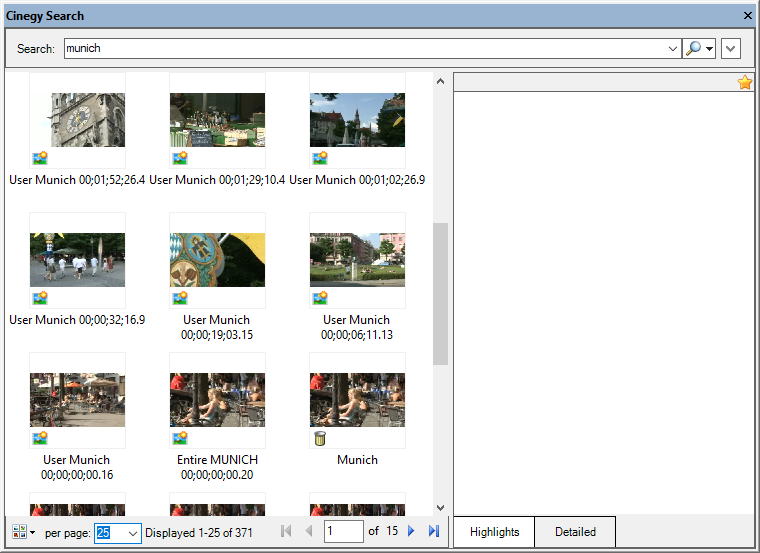Select clip thumbnail User Munich 00;00;00;00.16
Image resolution: width=760 pixels, height=553 pixels.
[78, 400]
